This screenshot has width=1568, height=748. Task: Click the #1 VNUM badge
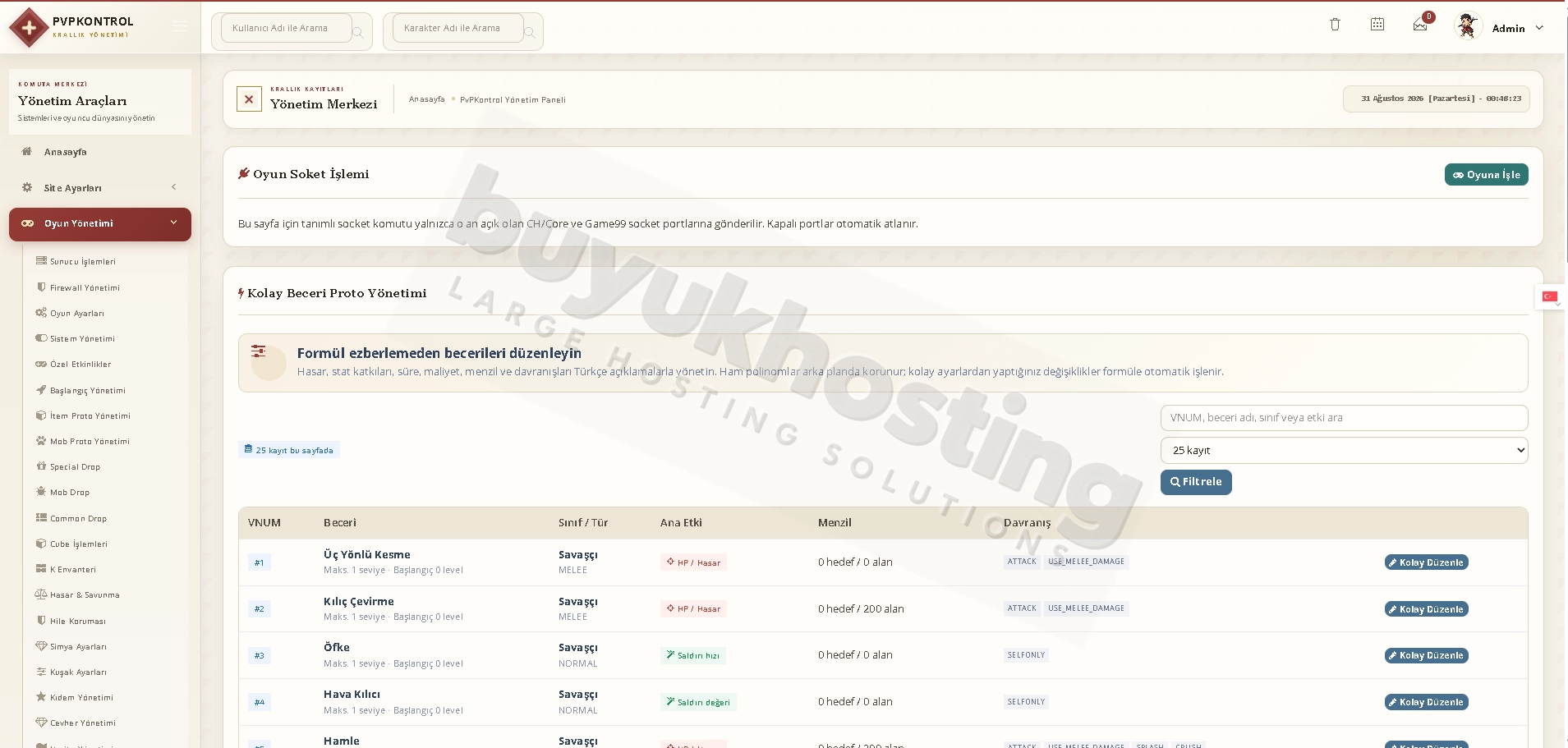pos(260,562)
